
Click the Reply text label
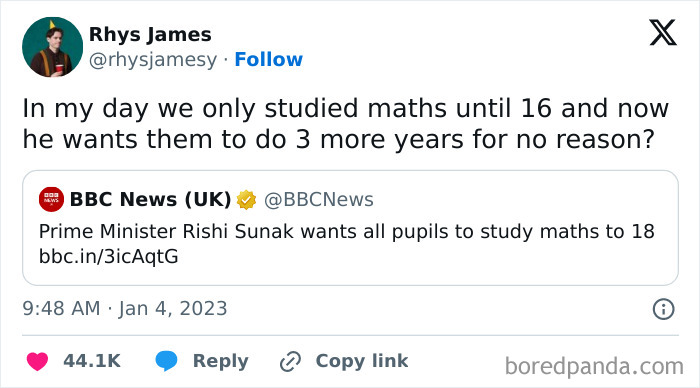[x=220, y=361]
